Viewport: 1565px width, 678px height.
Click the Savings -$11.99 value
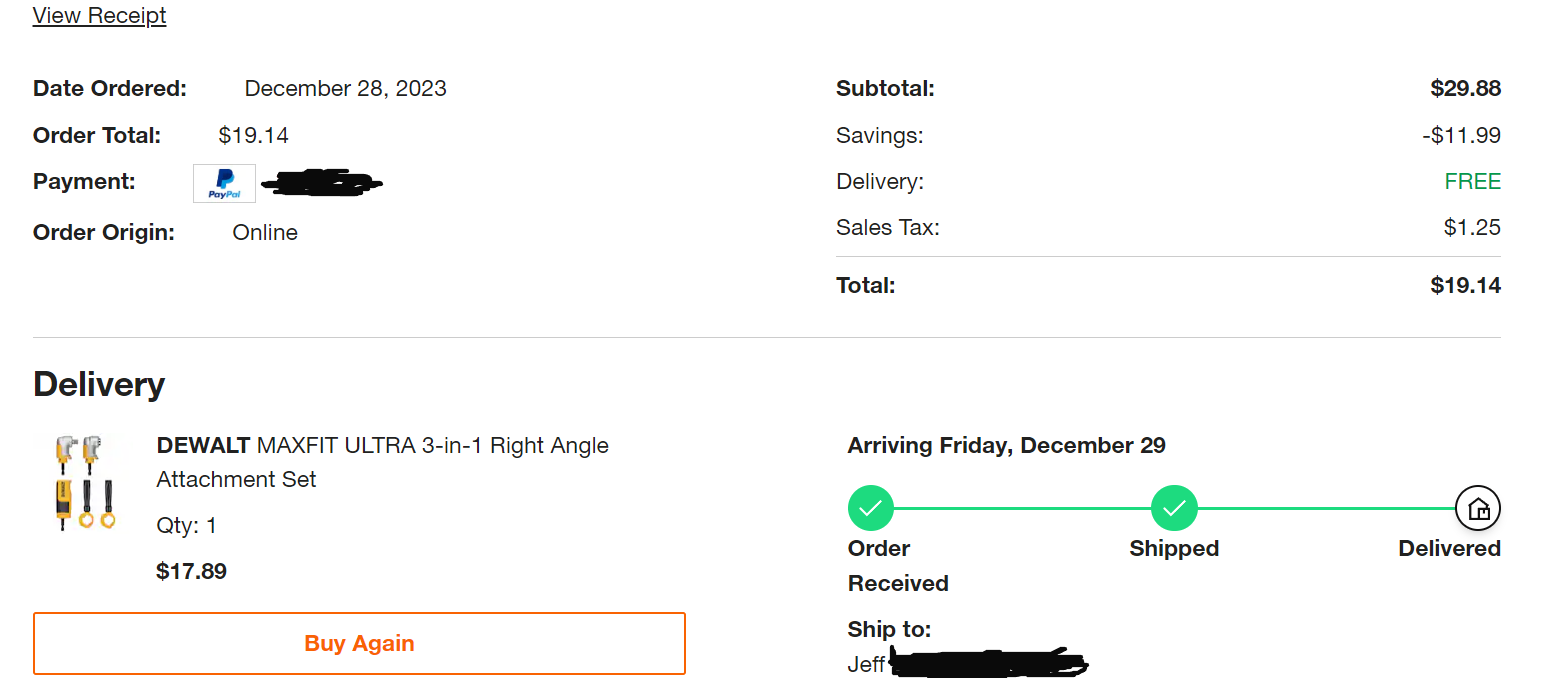coord(1461,135)
